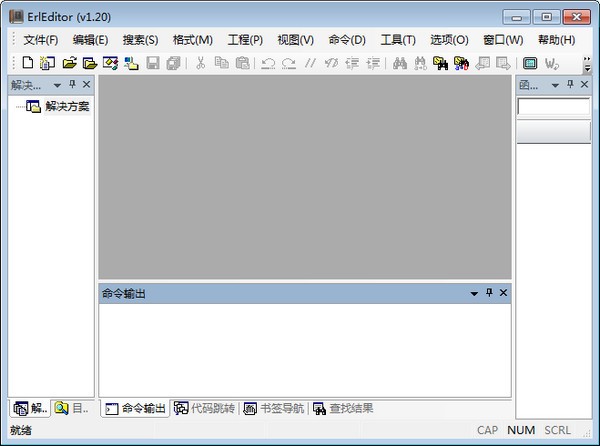Image resolution: width=600 pixels, height=446 pixels.
Task: Close the 命令输出 output panel
Action: tap(503, 293)
